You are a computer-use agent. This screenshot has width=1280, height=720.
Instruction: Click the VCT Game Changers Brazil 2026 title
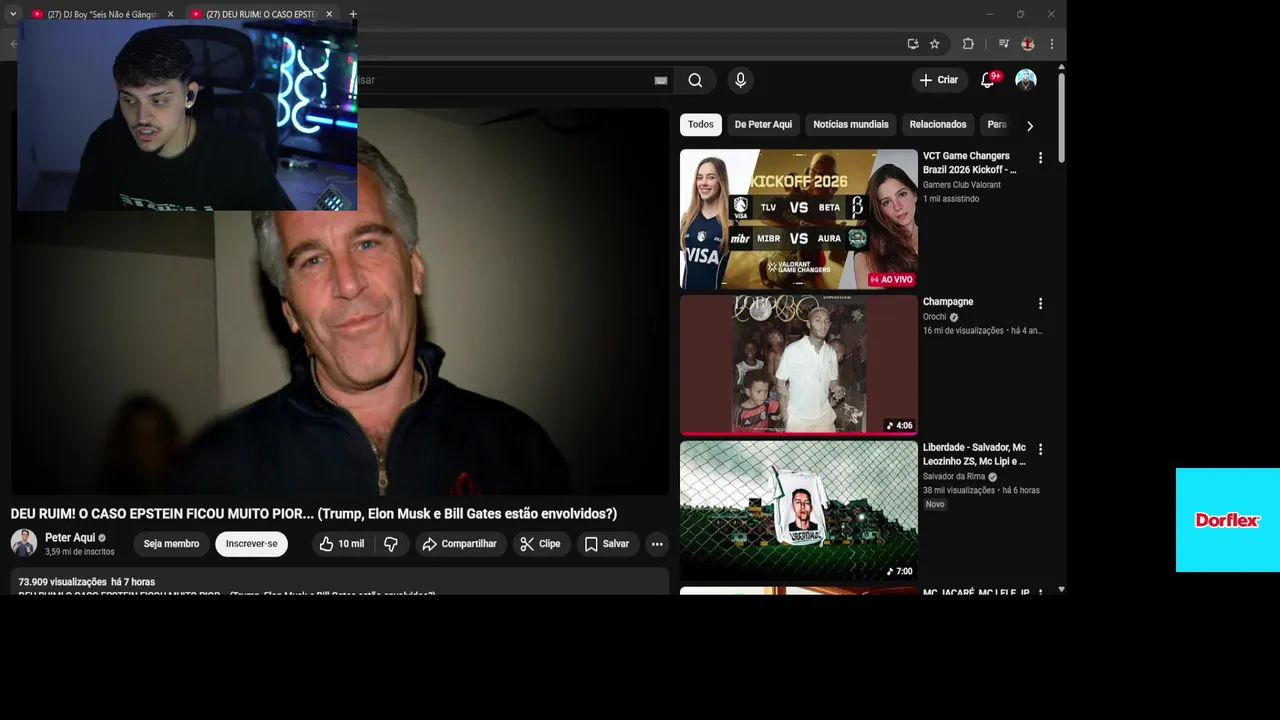click(x=970, y=163)
